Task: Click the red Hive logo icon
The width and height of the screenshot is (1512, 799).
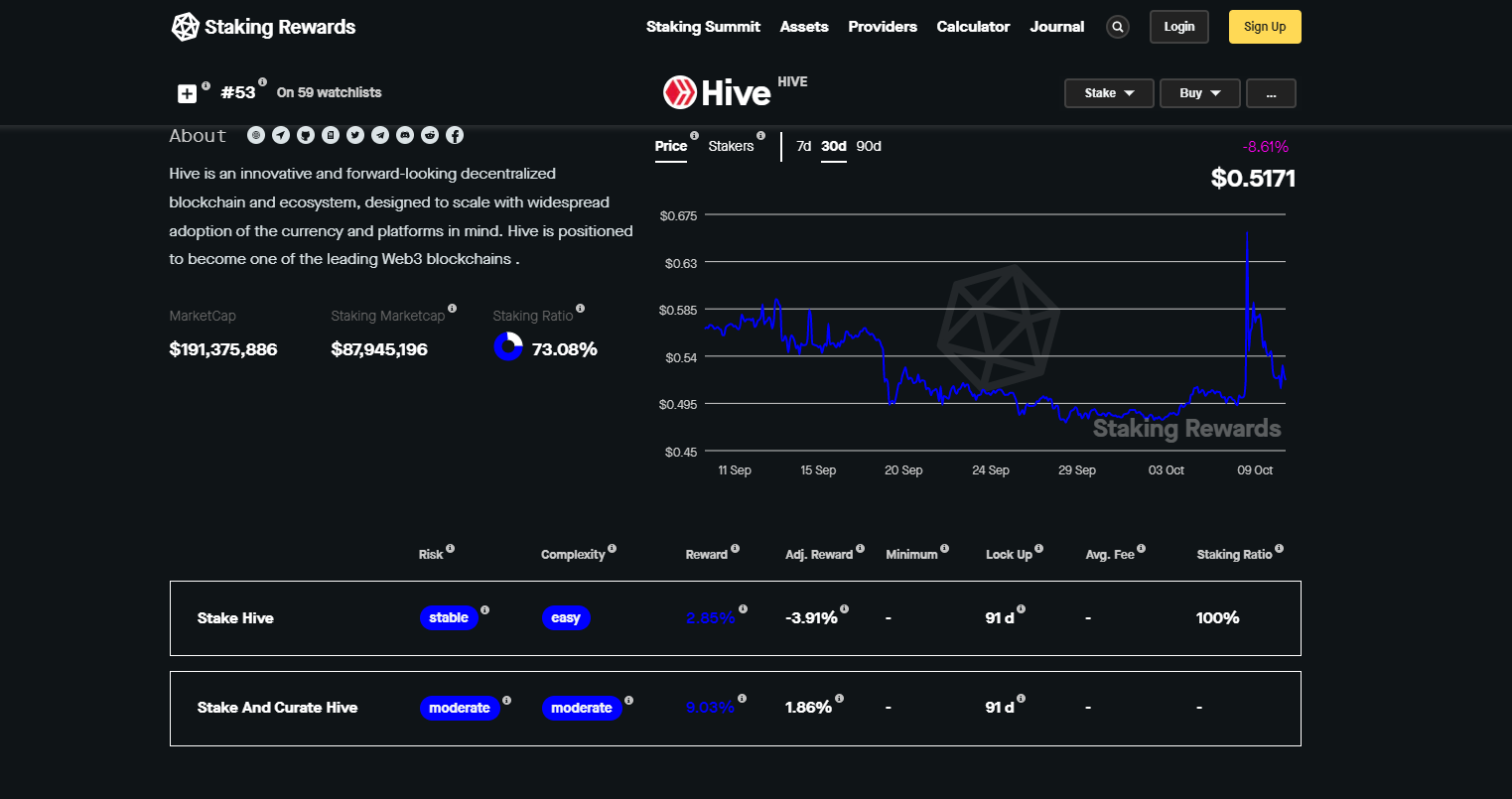Action: [679, 92]
